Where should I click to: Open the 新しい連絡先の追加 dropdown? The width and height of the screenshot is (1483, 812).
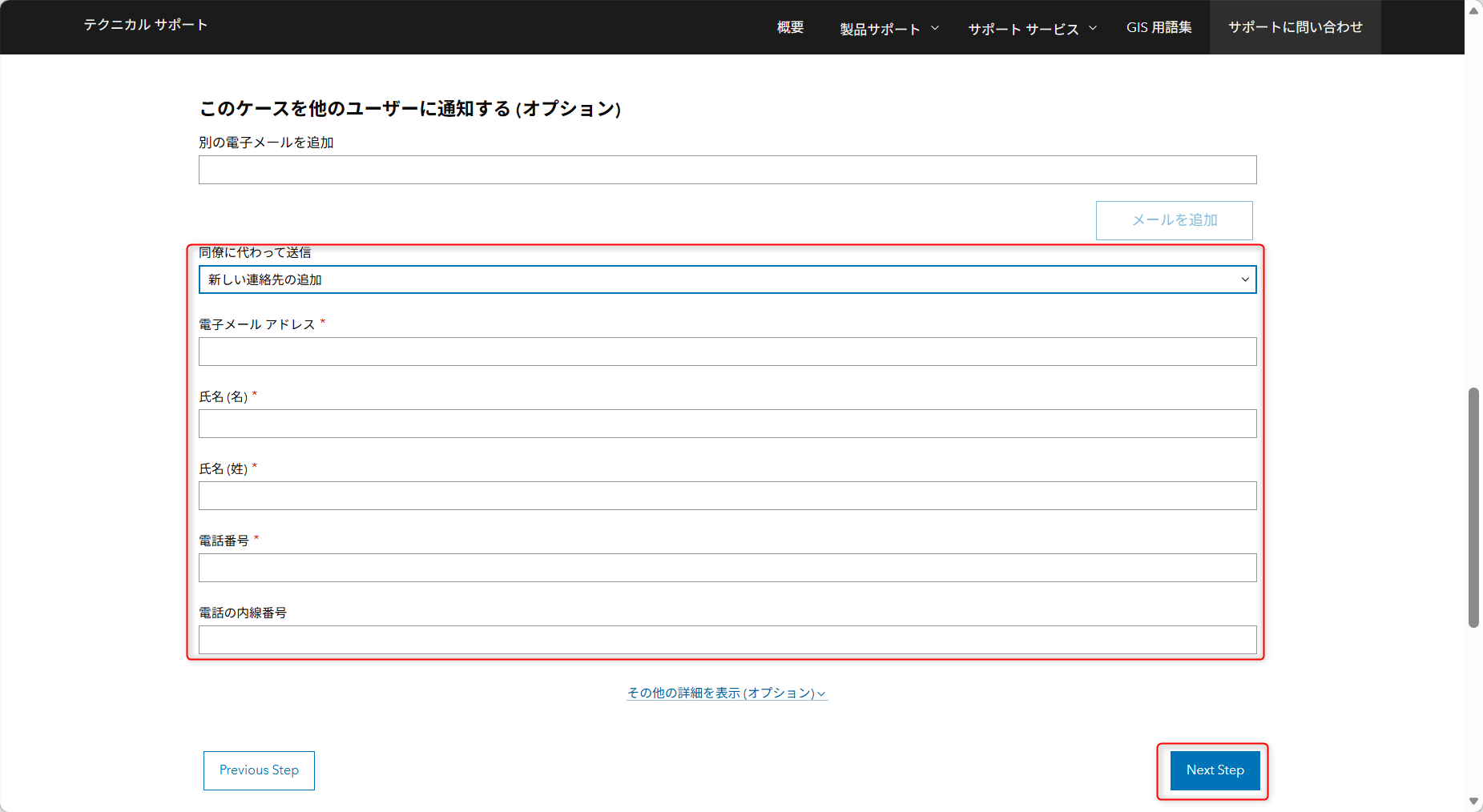pyautogui.click(x=727, y=279)
